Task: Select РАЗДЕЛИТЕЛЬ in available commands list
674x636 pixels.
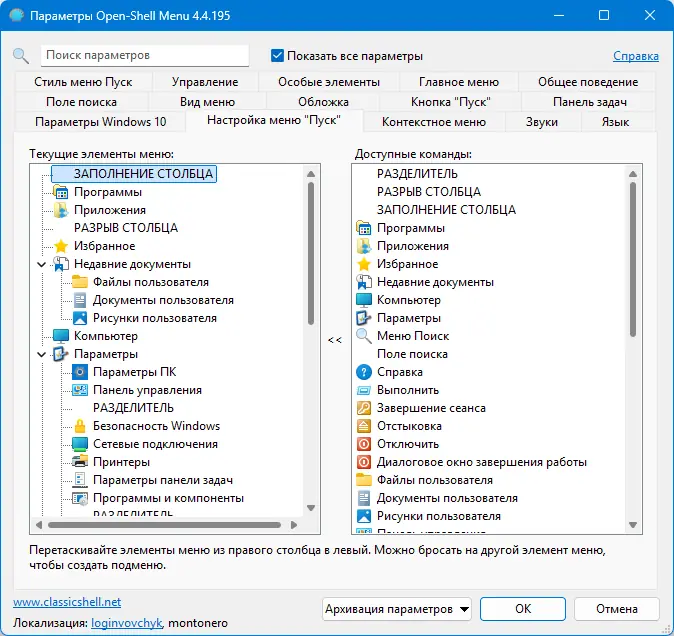Action: 417,174
